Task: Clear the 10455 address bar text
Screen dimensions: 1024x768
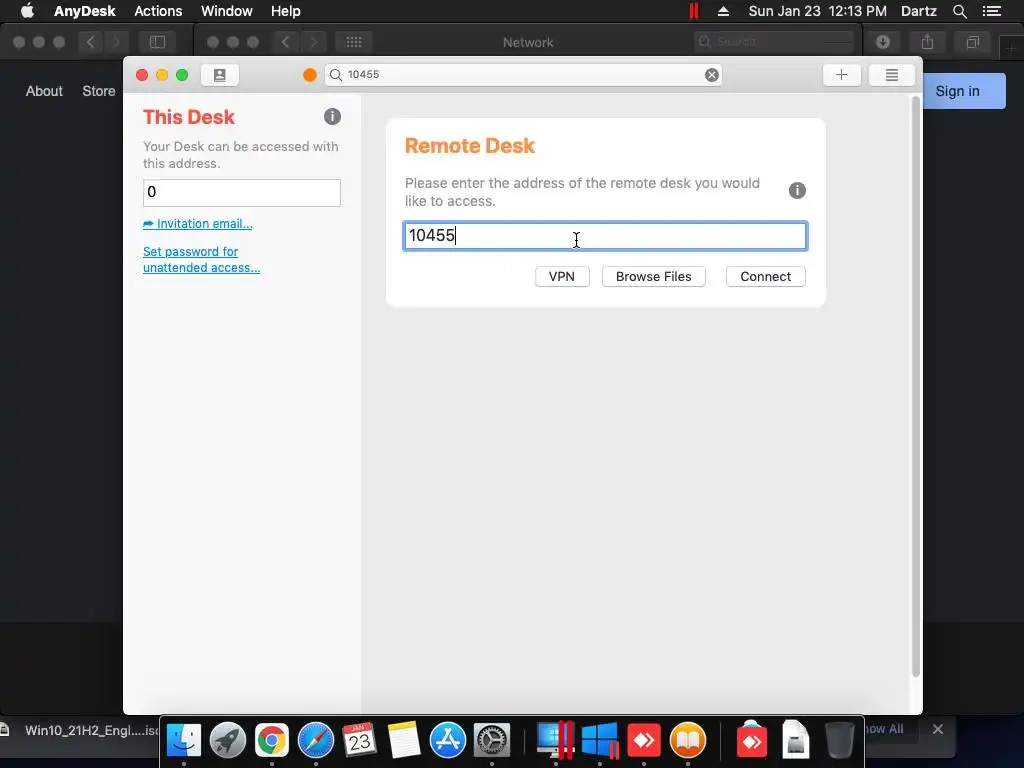Action: (712, 75)
